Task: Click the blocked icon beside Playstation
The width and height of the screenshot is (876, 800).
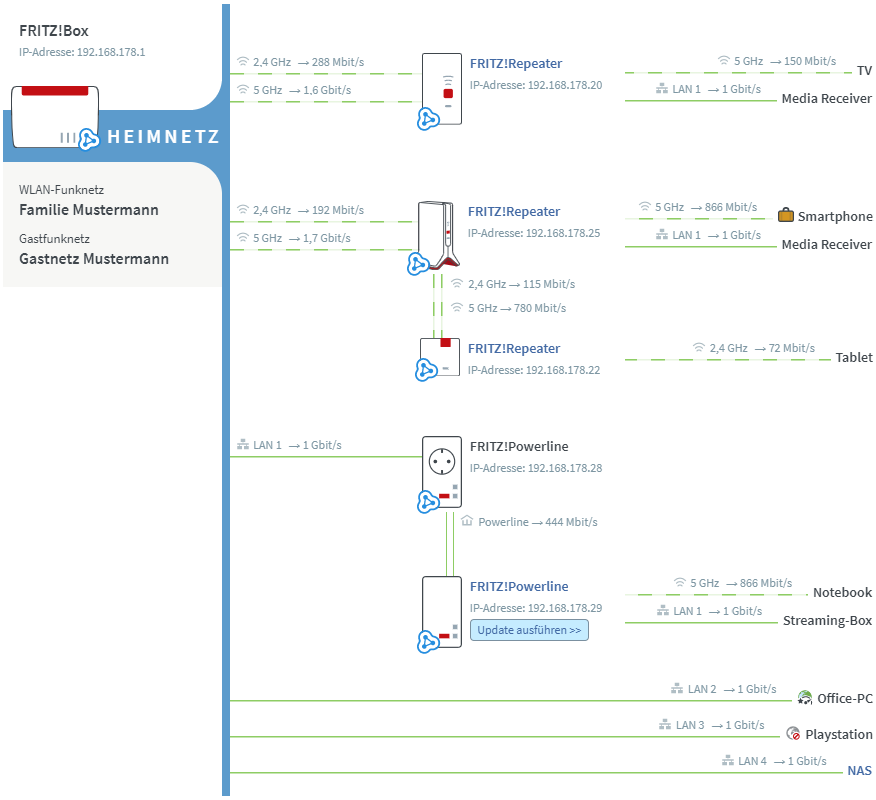Action: (793, 734)
